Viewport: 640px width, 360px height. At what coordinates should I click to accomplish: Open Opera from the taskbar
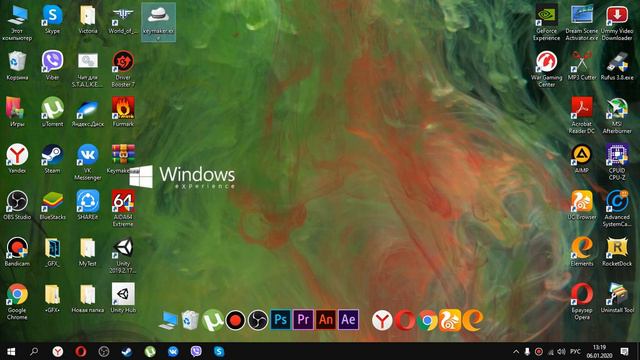81,351
